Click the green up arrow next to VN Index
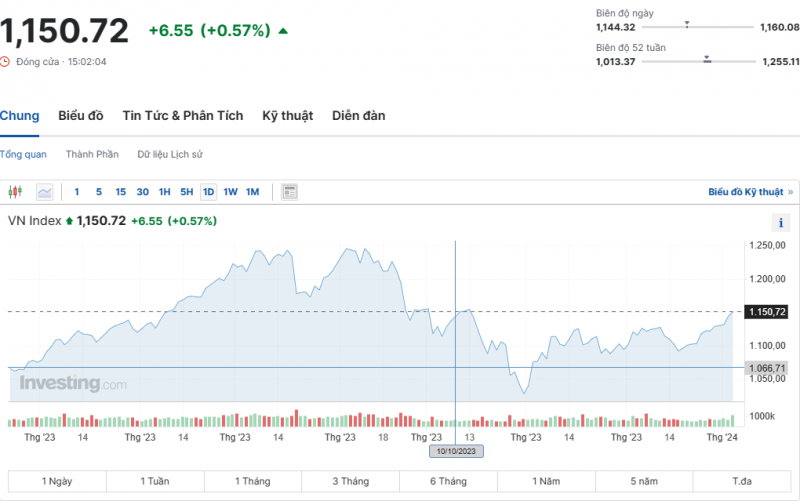This screenshot has height=501, width=800. click(69, 221)
